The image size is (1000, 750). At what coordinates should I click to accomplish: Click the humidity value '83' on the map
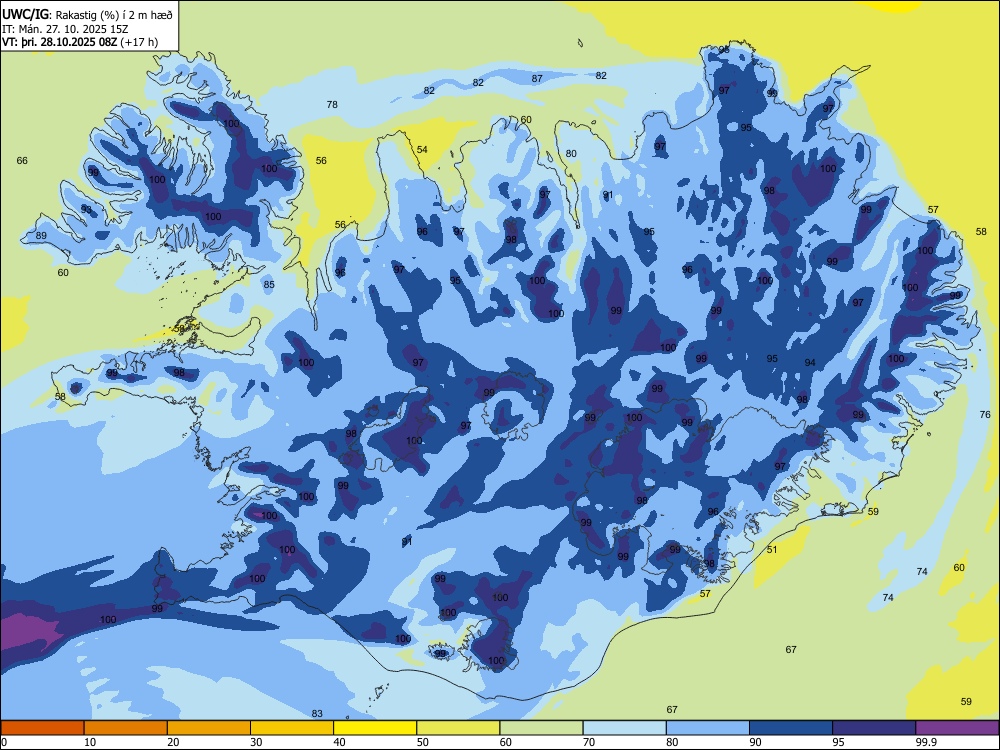pyautogui.click(x=317, y=714)
